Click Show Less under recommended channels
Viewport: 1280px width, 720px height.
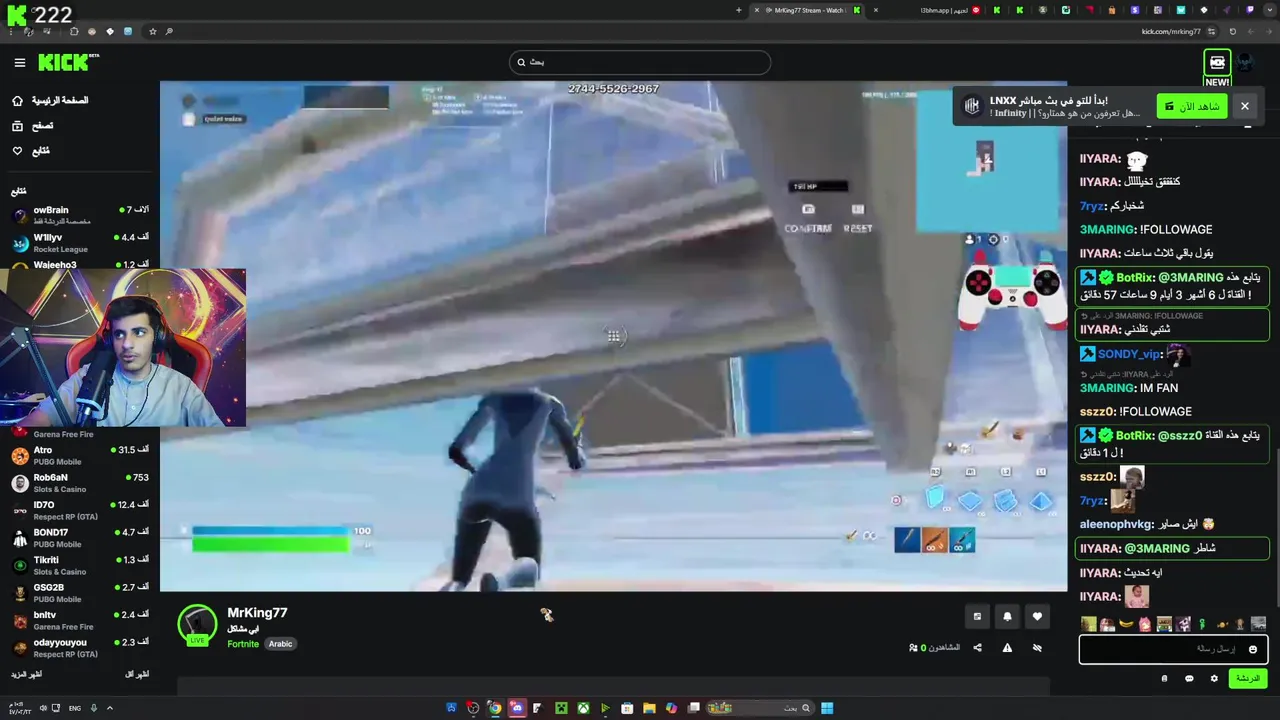point(137,675)
